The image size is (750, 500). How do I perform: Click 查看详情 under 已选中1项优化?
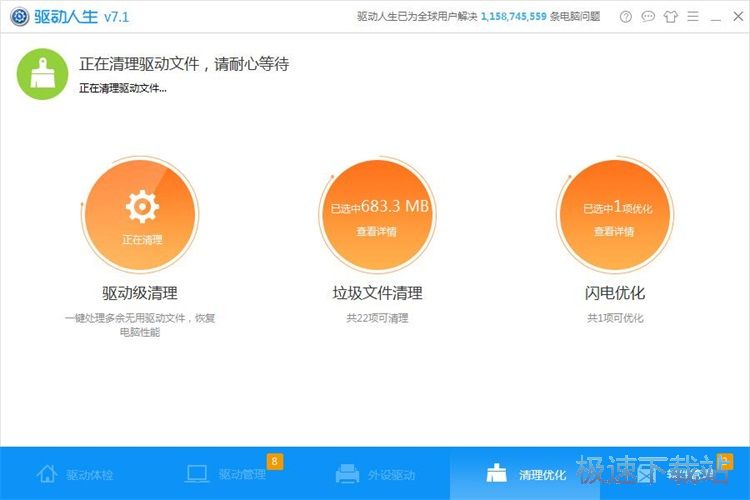(x=614, y=232)
